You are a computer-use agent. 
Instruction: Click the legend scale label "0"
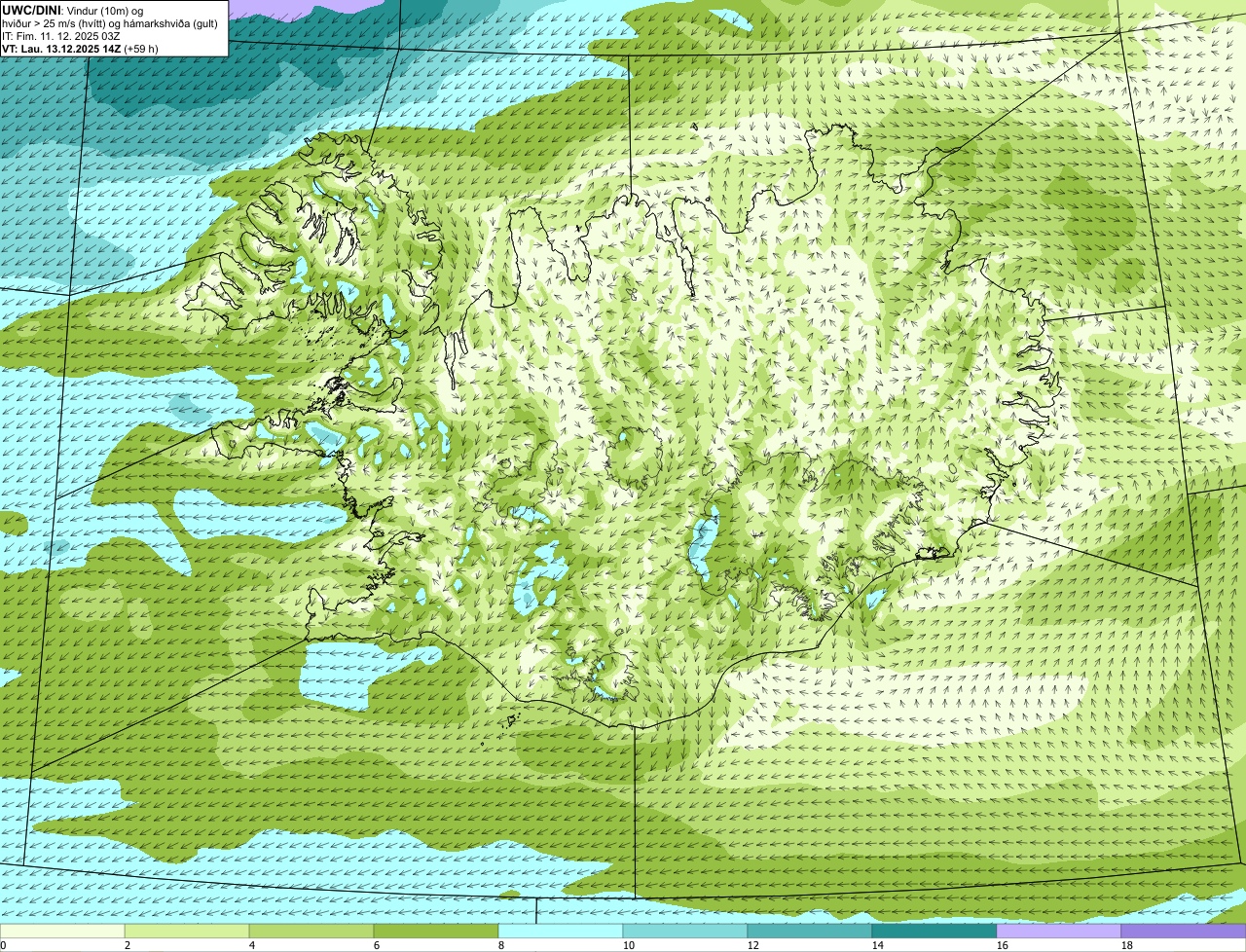coord(3,945)
